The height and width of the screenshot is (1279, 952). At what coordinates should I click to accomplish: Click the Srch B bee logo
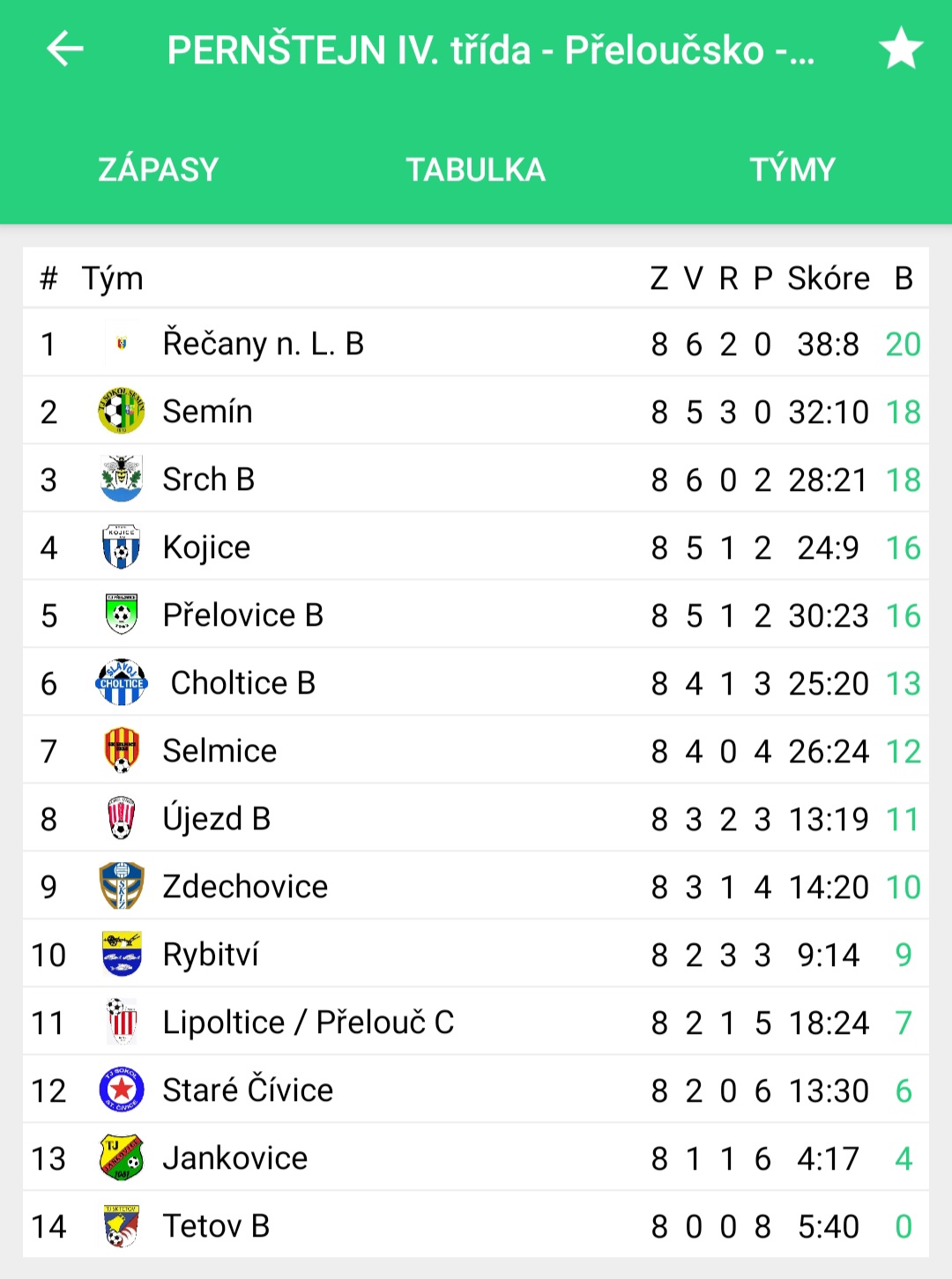click(122, 479)
